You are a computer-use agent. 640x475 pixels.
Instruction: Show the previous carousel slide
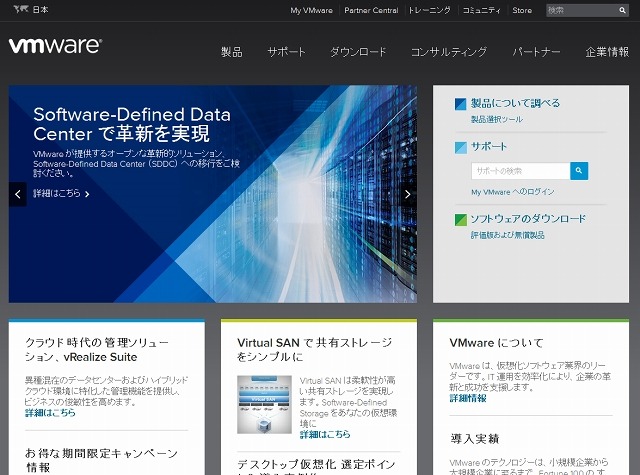point(18,194)
